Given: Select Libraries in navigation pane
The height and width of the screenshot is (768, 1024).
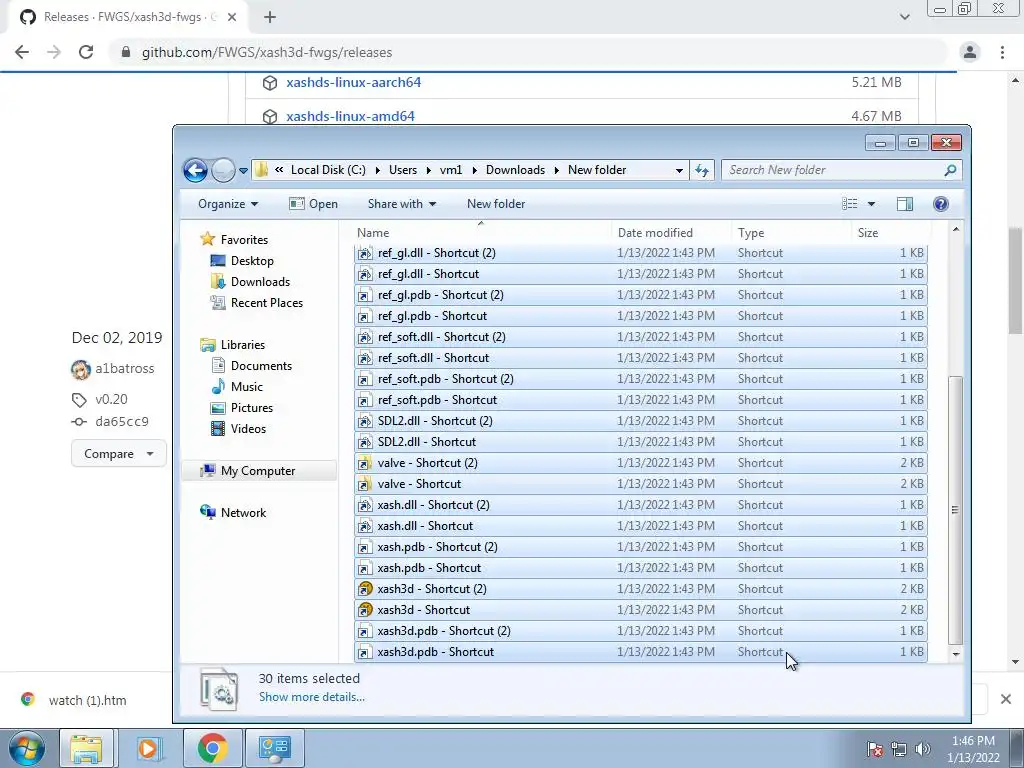Looking at the screenshot, I should click(x=242, y=345).
